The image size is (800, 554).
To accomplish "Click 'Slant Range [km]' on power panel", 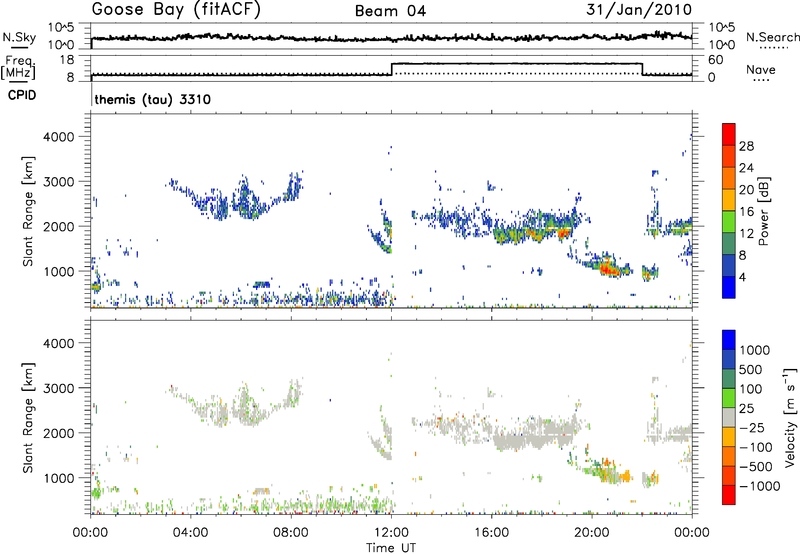I will (x=28, y=211).
